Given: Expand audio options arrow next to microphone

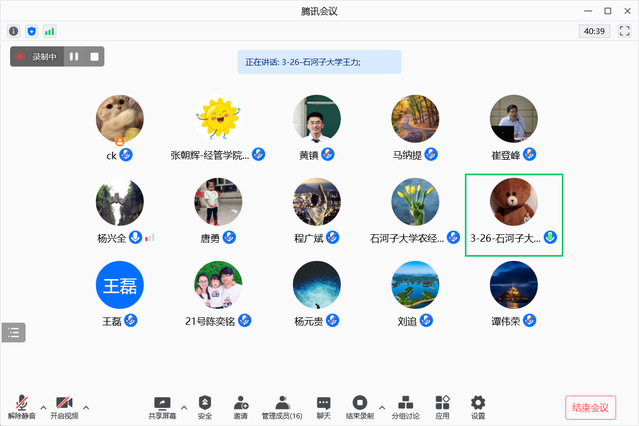Looking at the screenshot, I should pyautogui.click(x=43, y=407).
